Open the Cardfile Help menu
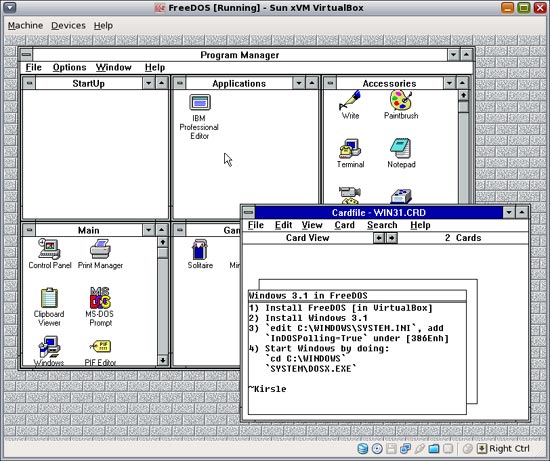Image resolution: width=550 pixels, height=461 pixels. tap(420, 225)
